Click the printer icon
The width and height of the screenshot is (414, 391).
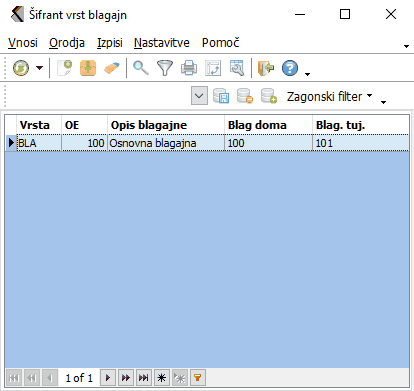(189, 68)
